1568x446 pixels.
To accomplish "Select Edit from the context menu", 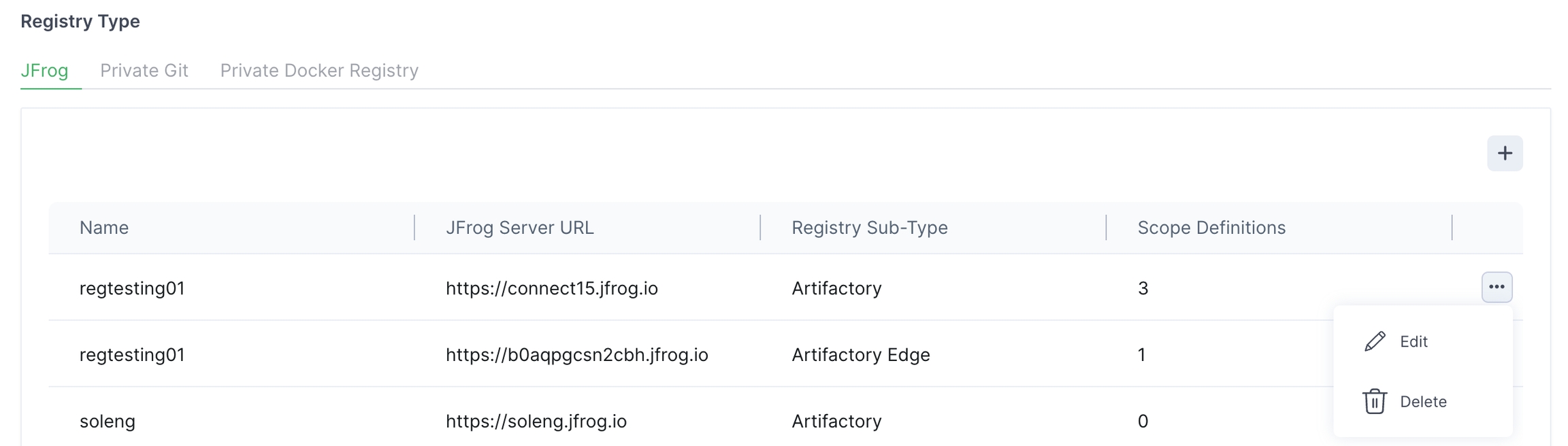I will [1414, 341].
